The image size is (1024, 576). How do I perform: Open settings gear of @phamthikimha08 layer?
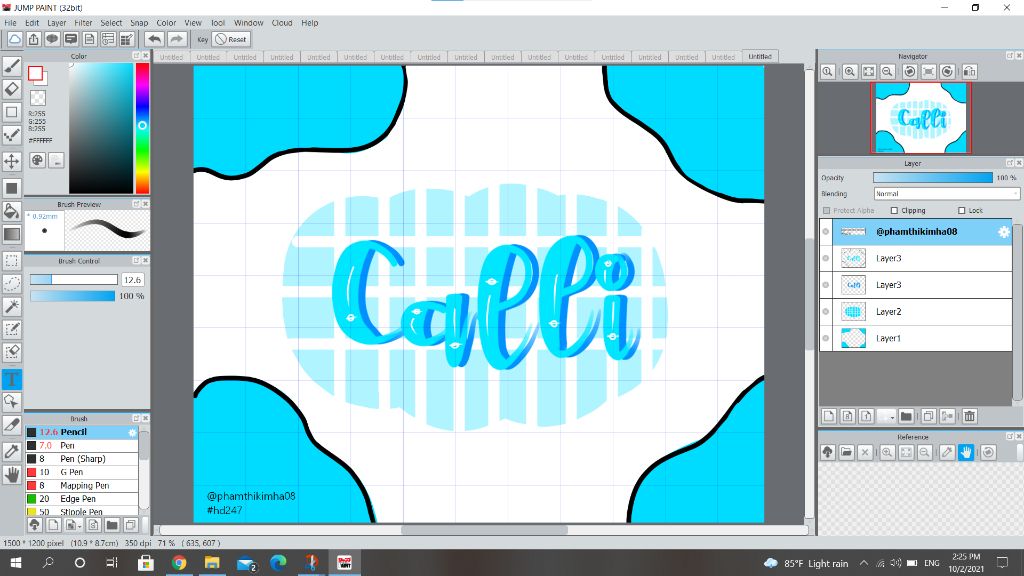pyautogui.click(x=1004, y=232)
